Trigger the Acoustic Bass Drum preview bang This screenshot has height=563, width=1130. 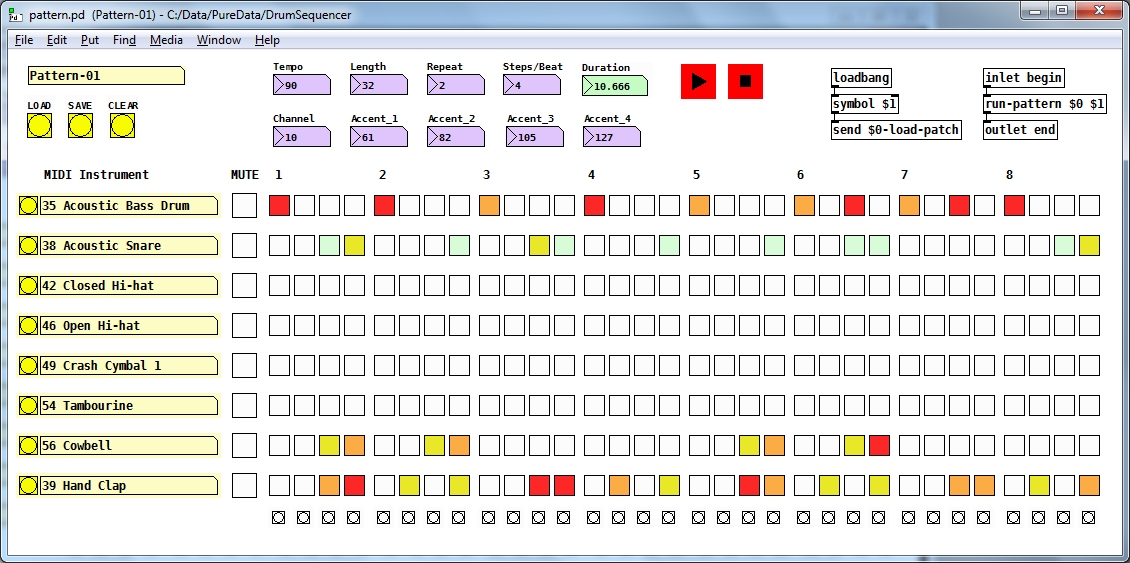point(28,205)
